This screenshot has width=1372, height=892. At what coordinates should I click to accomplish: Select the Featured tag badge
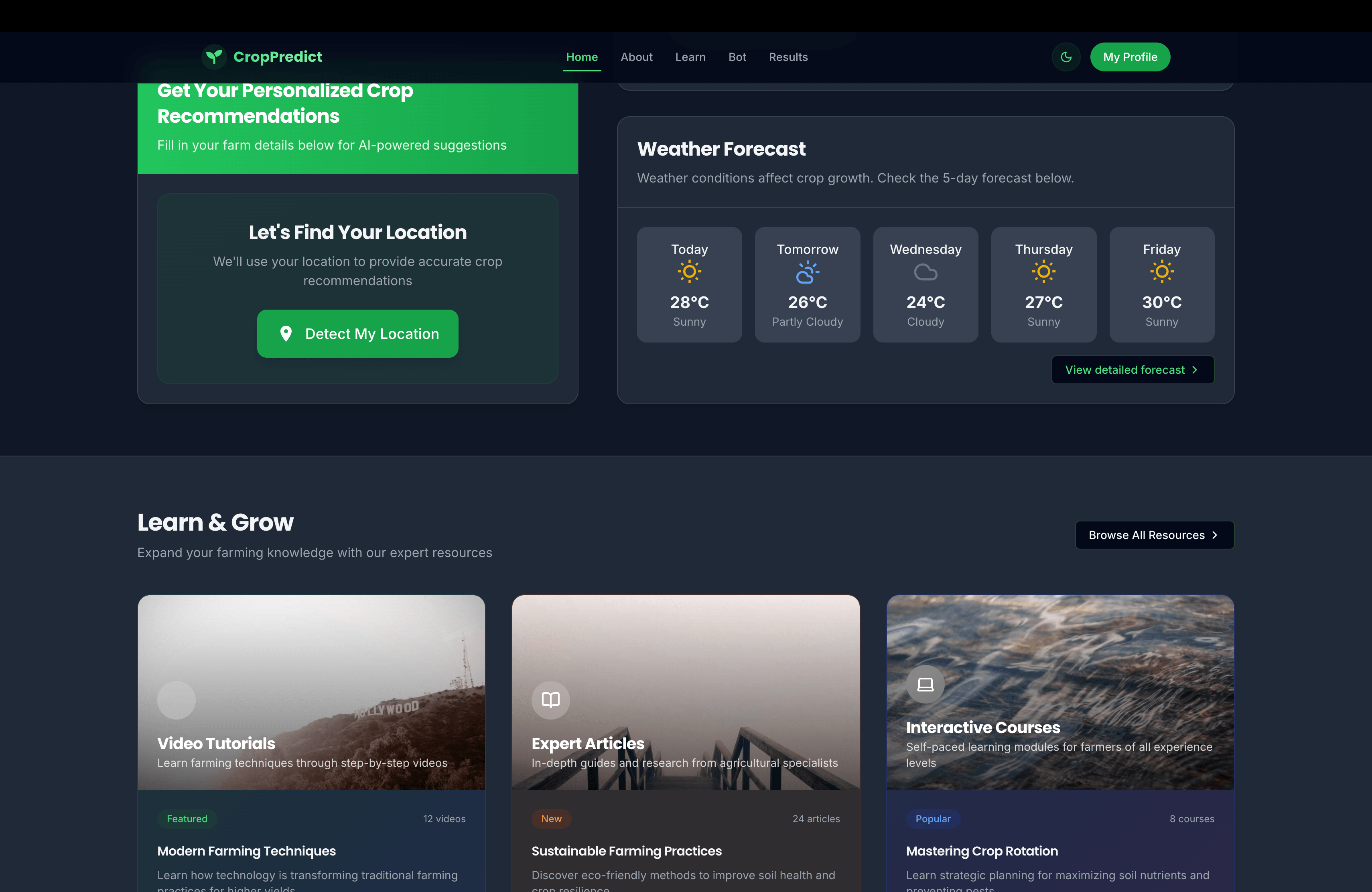coord(187,819)
